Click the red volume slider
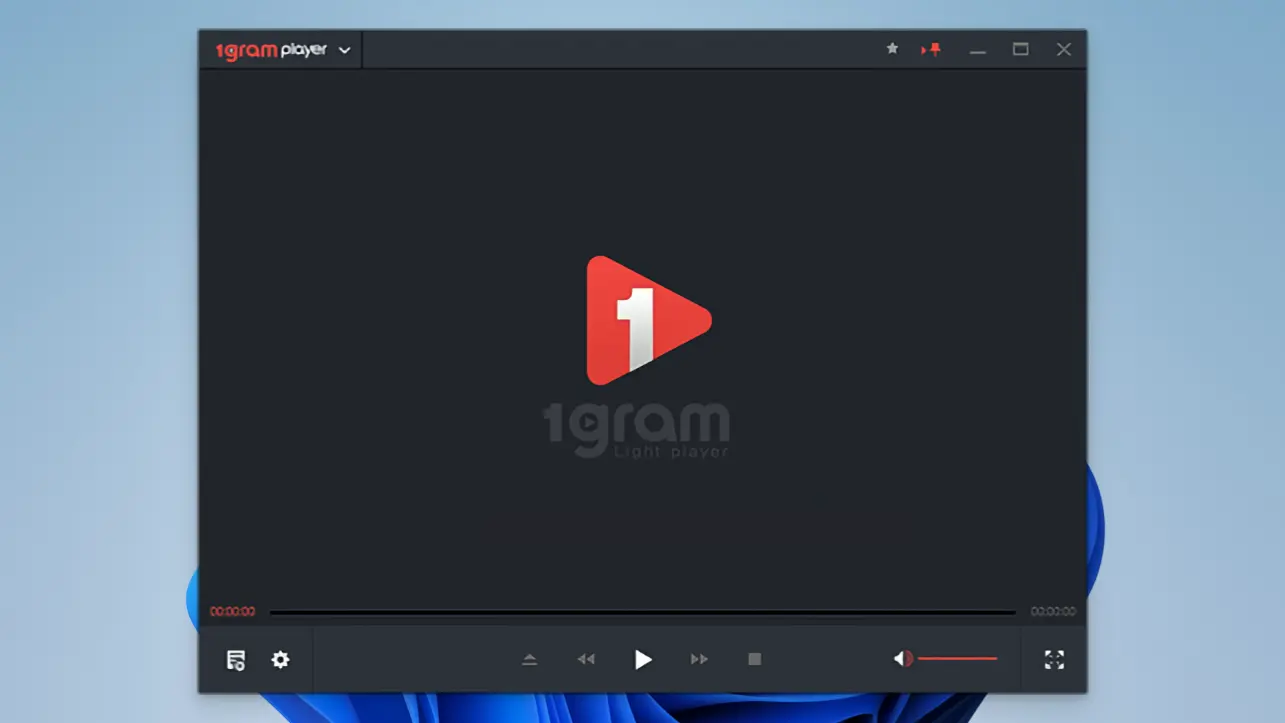 point(957,659)
